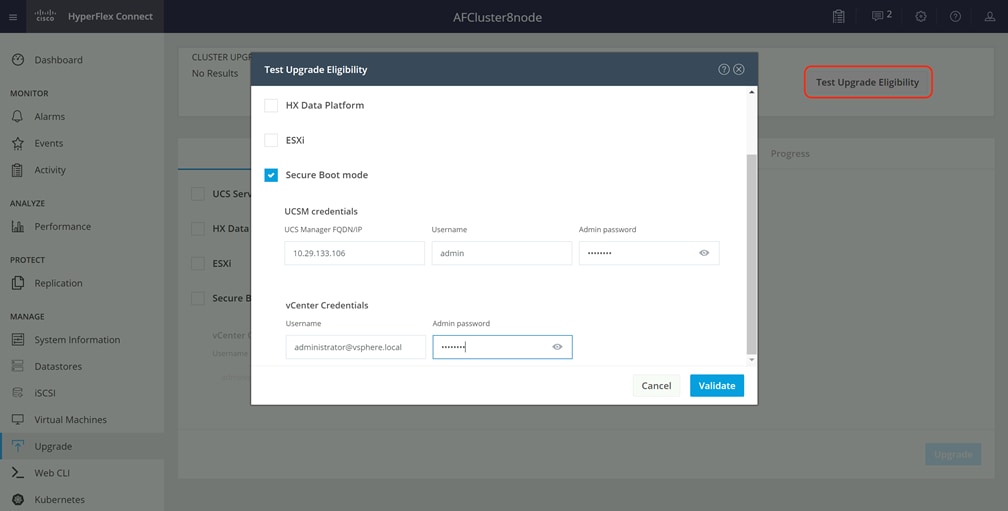Open Kubernetes in the sidebar
This screenshot has height=511, width=1008.
coord(60,499)
